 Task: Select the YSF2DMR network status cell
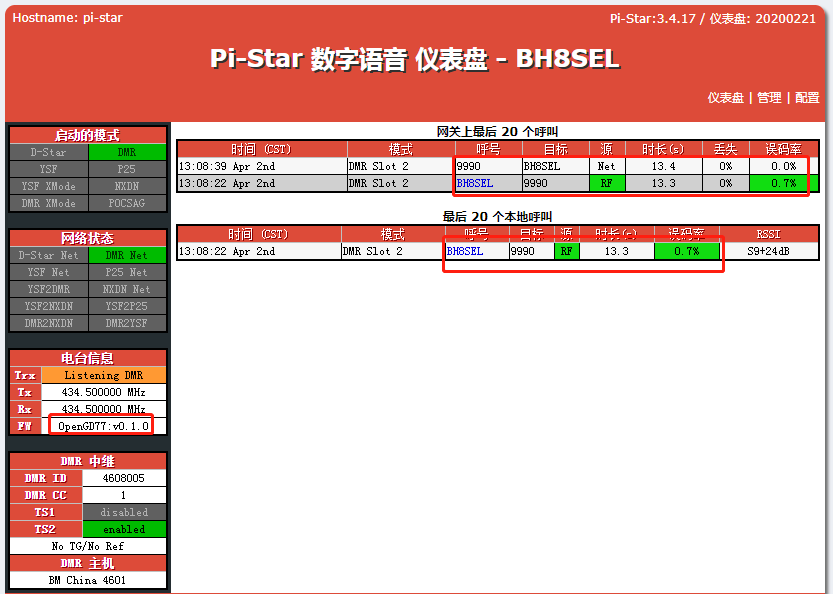(x=49, y=290)
